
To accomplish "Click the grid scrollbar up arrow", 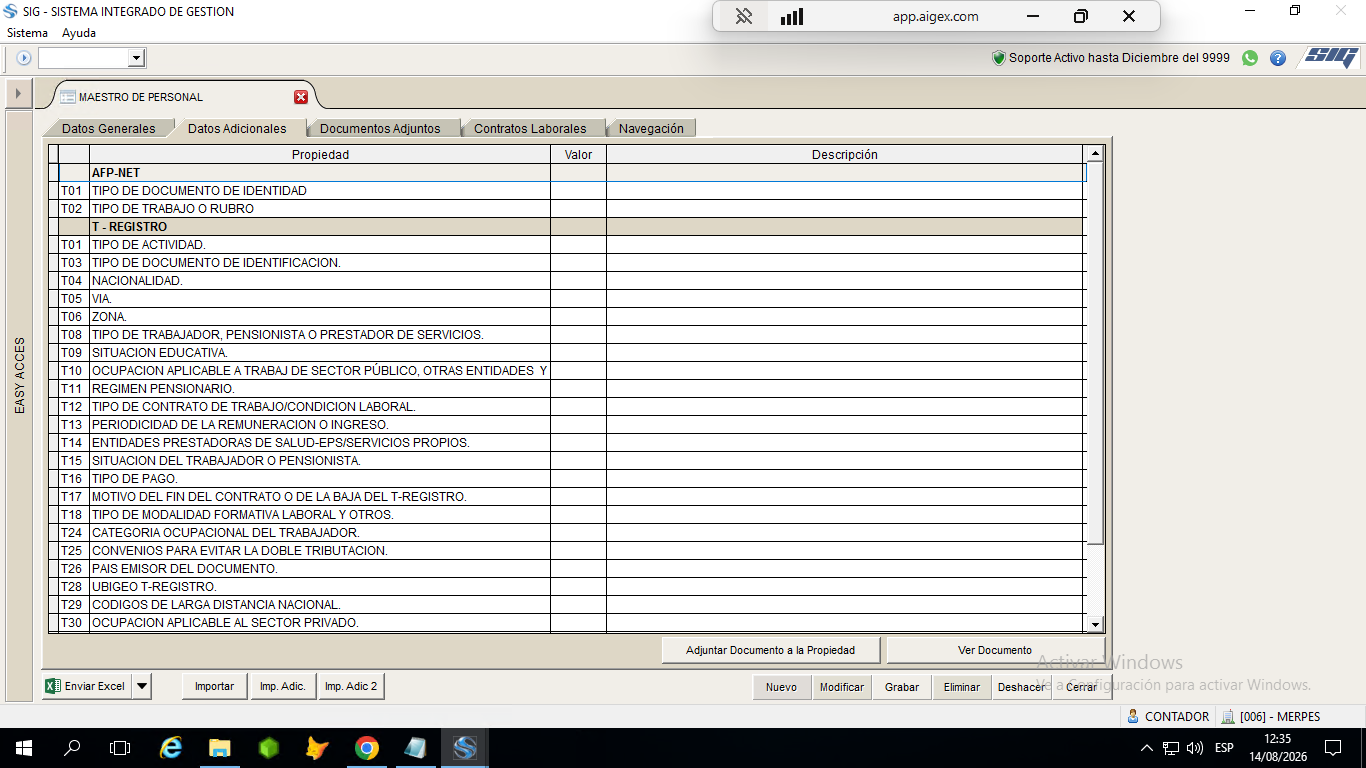I will coord(1095,154).
